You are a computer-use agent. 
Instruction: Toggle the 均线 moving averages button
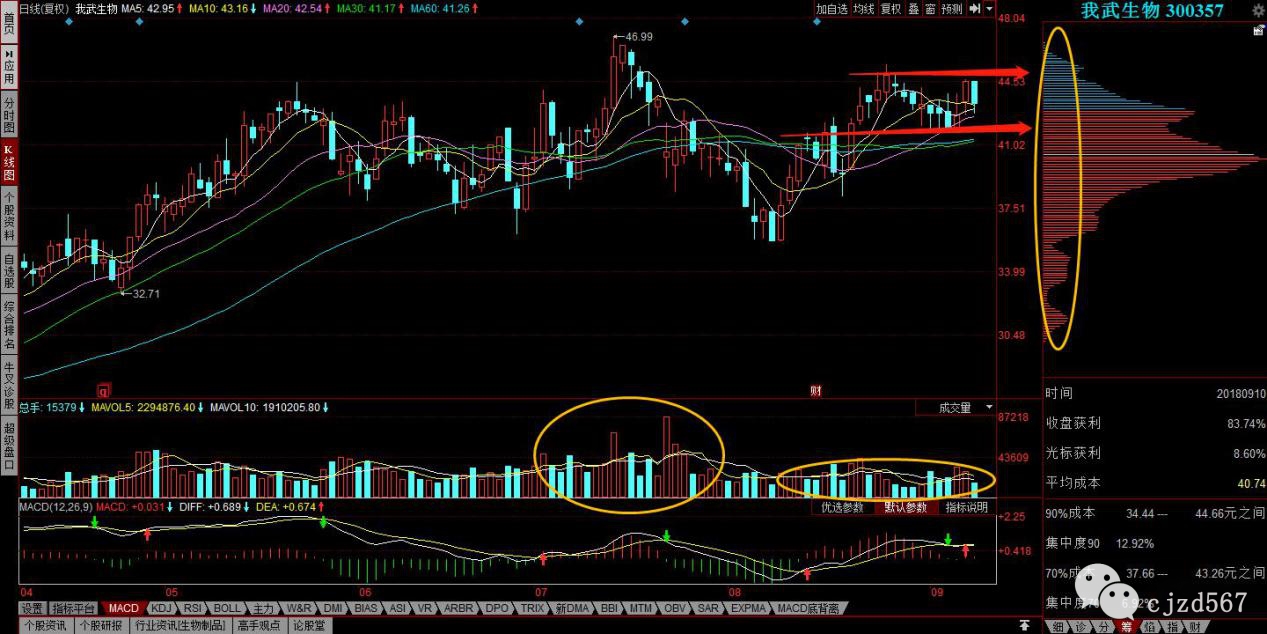(864, 9)
